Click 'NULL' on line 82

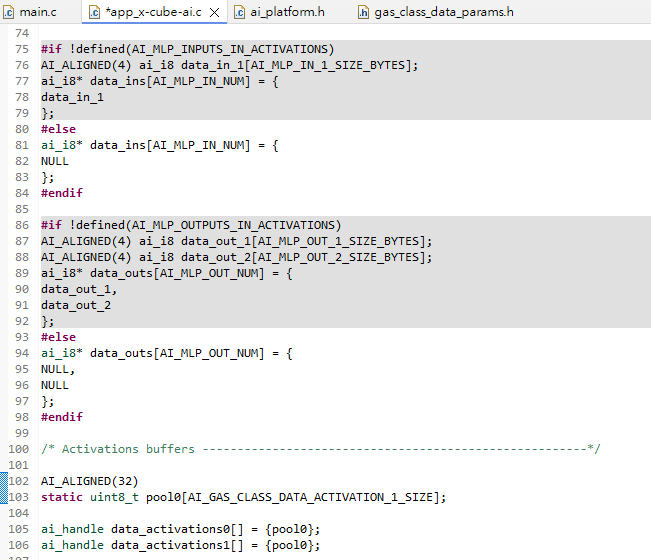[x=54, y=161]
